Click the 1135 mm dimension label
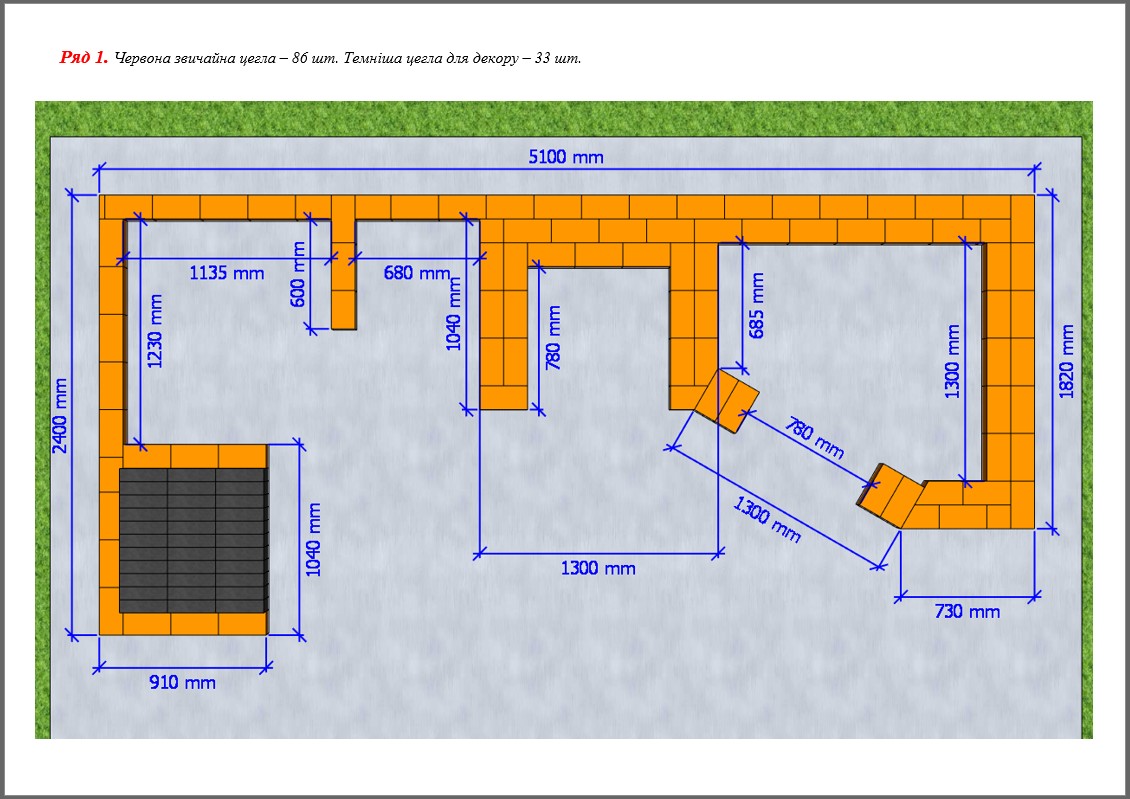This screenshot has width=1130, height=799. 227,272
